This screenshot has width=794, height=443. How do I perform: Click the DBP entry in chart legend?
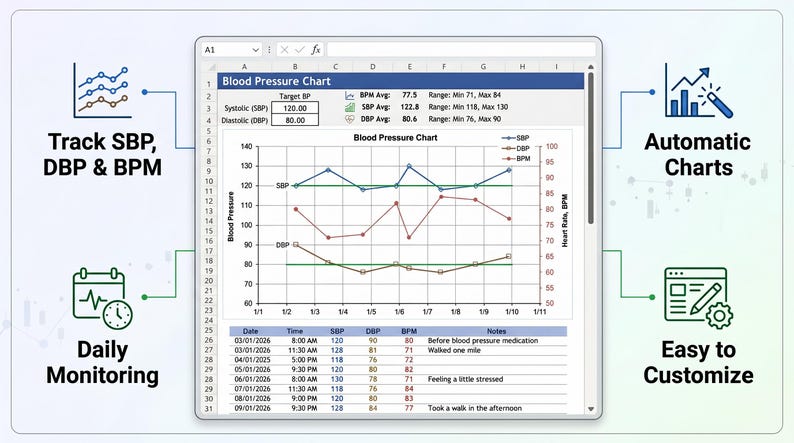pyautogui.click(x=515, y=148)
